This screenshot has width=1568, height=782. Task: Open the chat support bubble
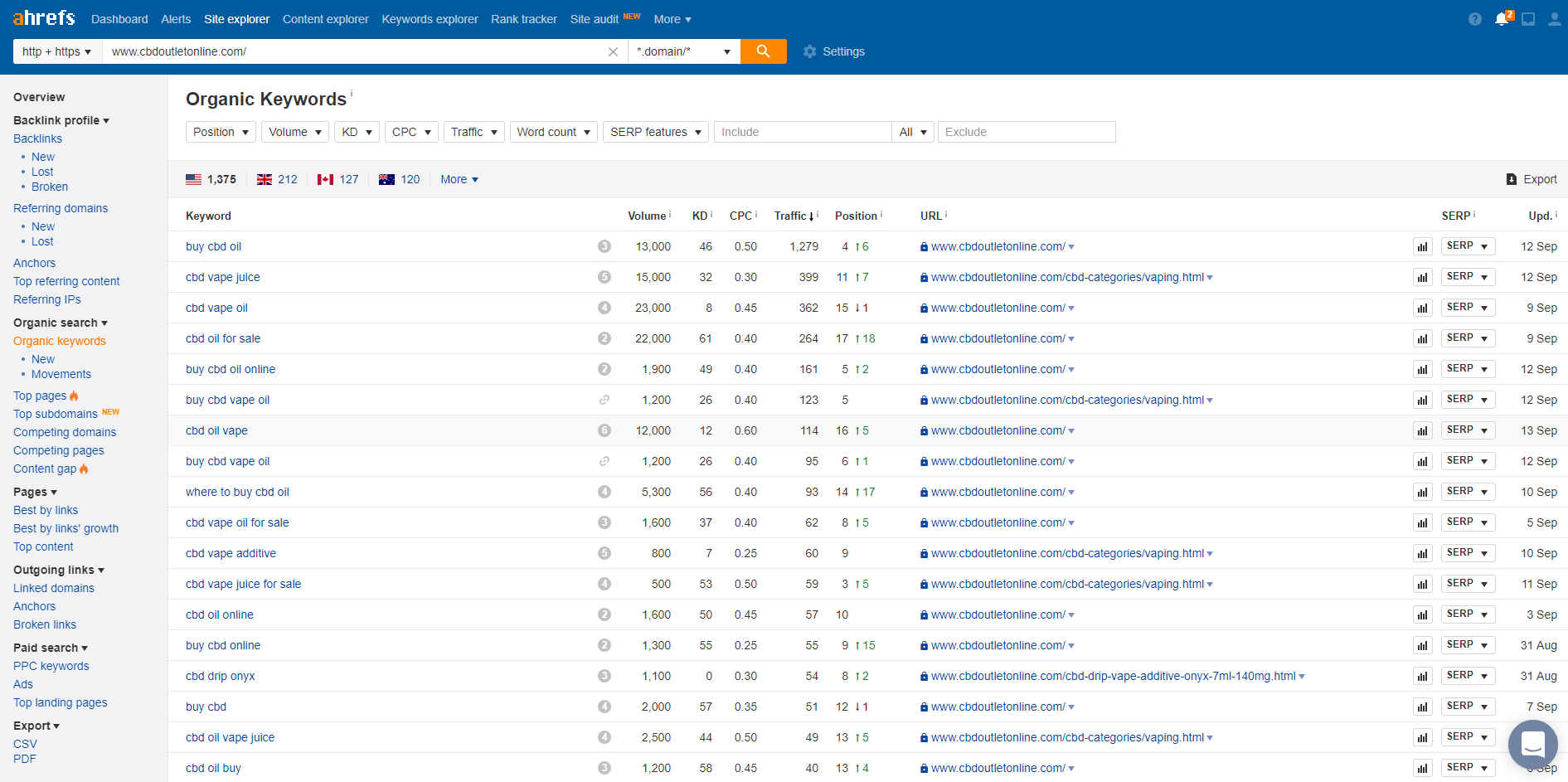pos(1533,745)
